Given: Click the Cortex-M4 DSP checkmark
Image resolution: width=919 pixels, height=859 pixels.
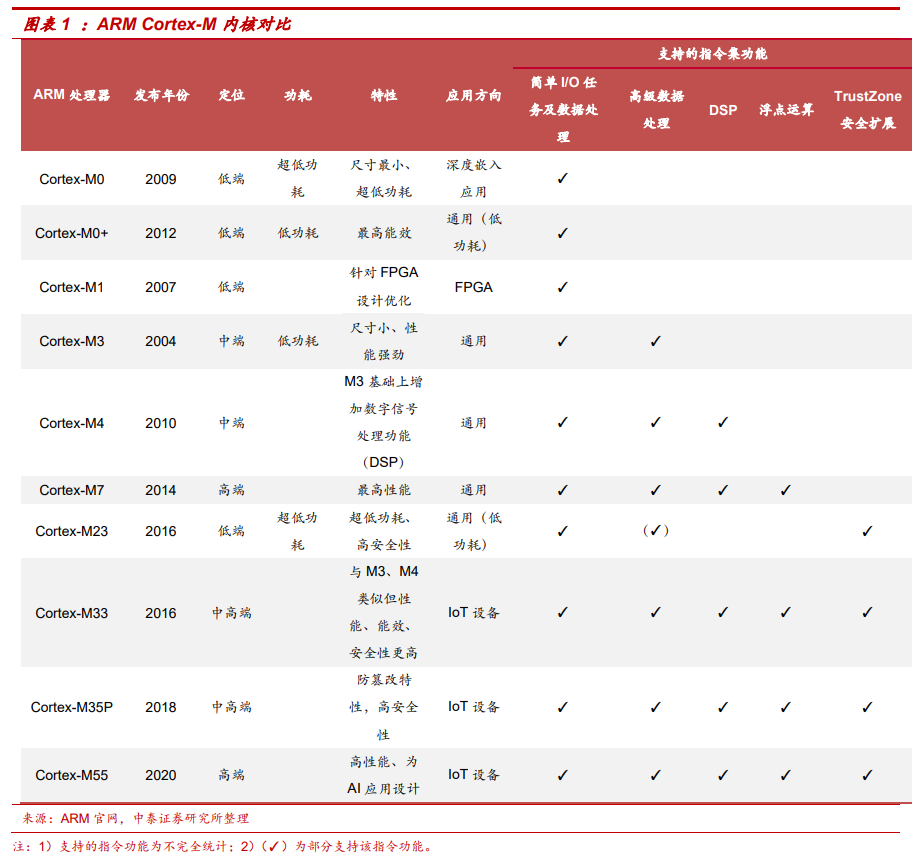Looking at the screenshot, I should [723, 422].
